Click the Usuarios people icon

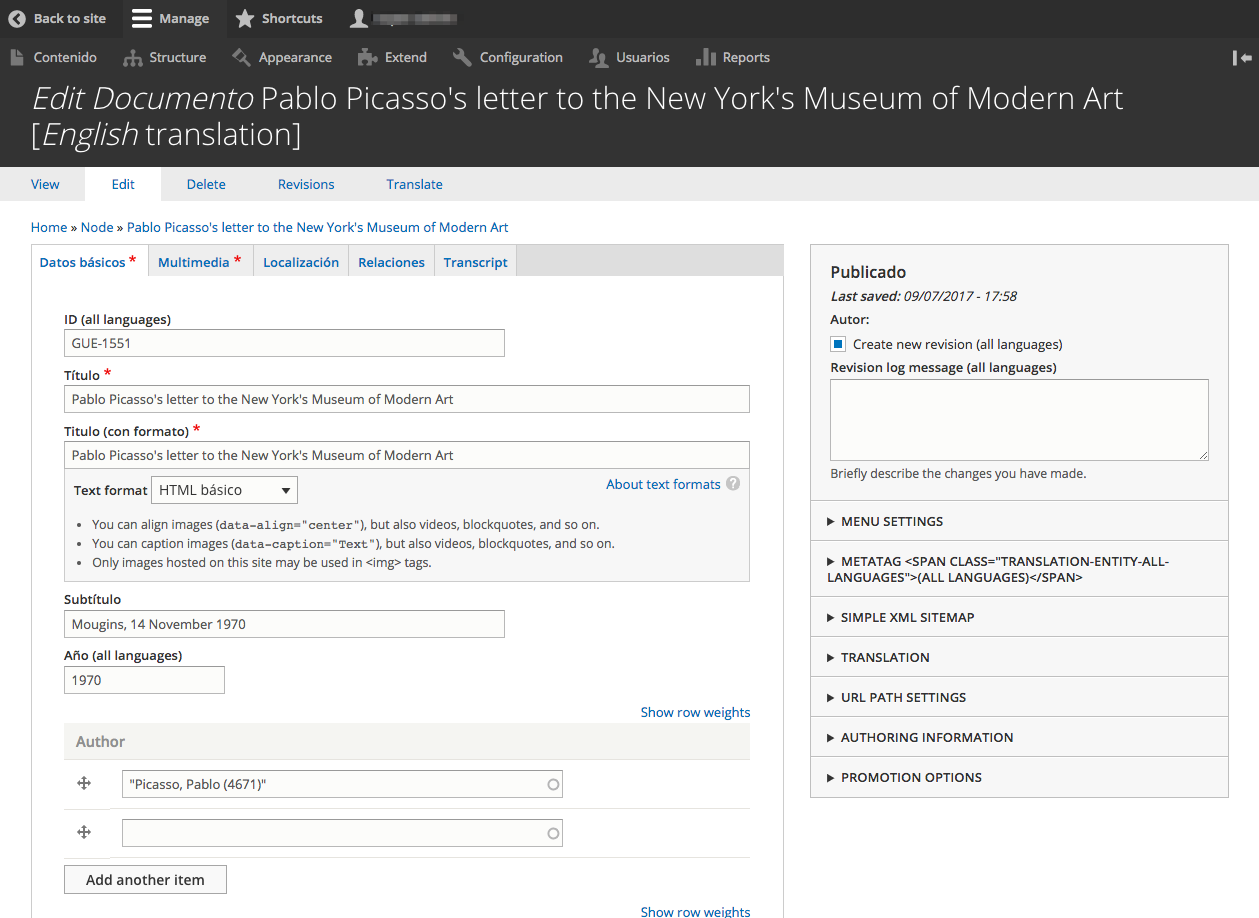point(599,58)
